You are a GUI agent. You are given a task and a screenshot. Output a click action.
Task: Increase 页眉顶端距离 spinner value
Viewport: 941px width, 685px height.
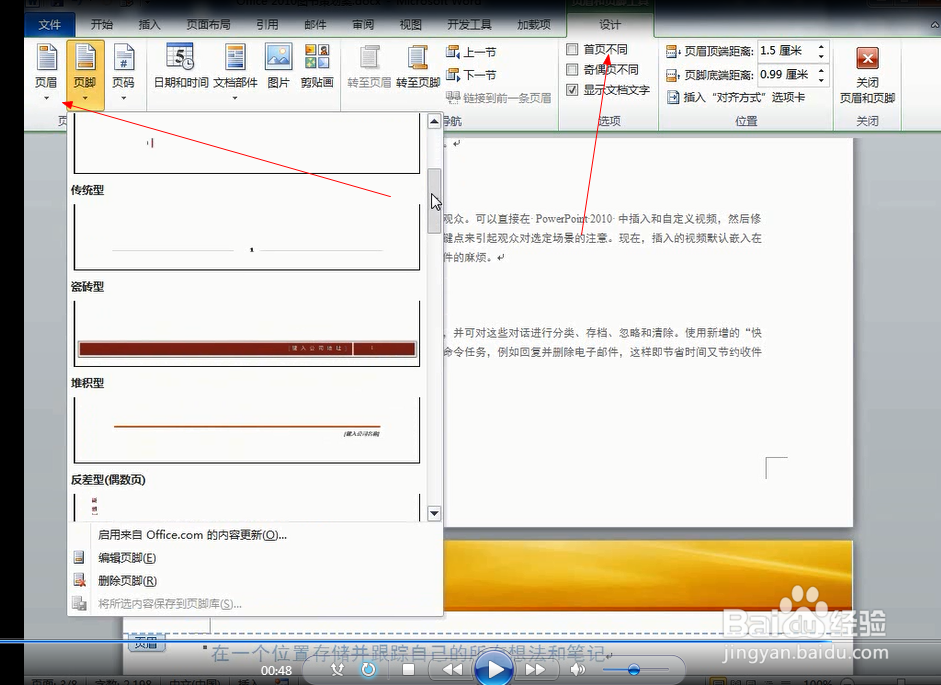(821, 46)
